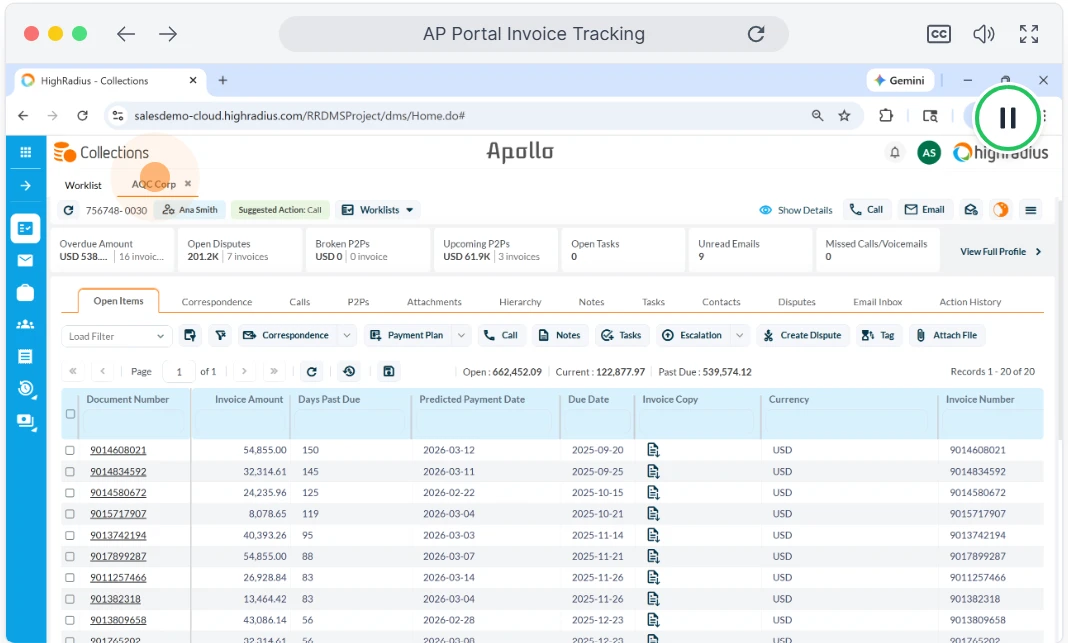Select the checkbox for row 9015717907
This screenshot has width=1068, height=643.
coord(69,514)
